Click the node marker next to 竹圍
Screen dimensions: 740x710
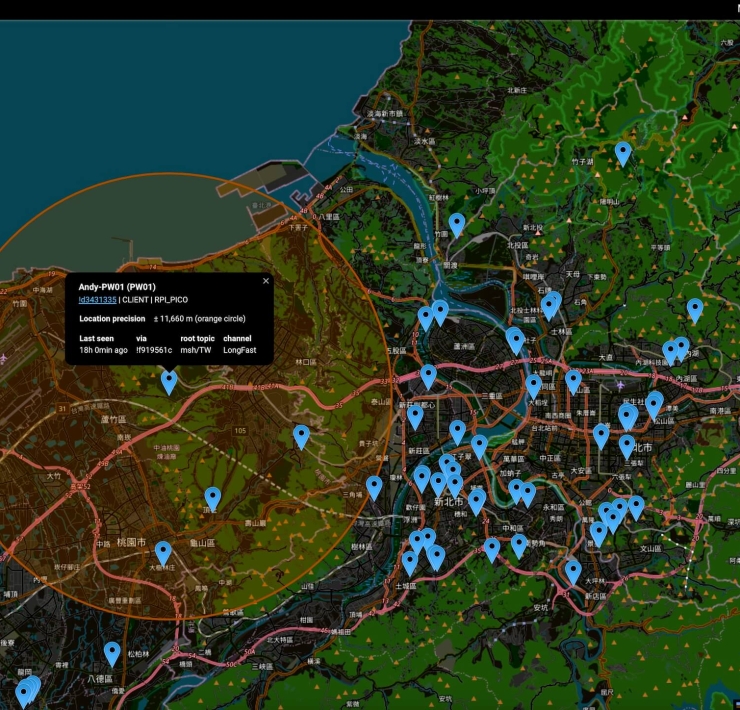click(x=457, y=224)
